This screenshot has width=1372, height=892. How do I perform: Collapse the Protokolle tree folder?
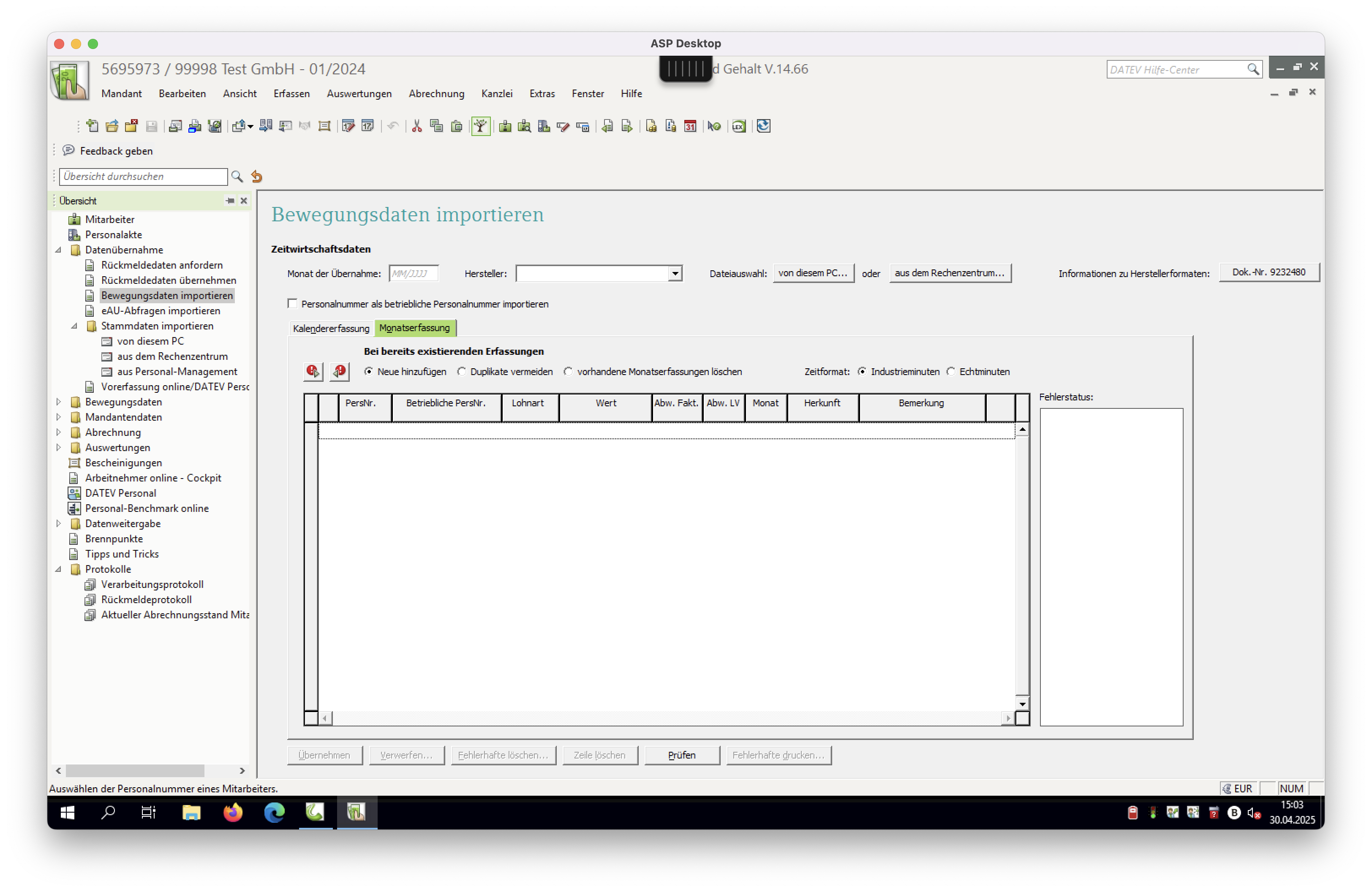pyautogui.click(x=59, y=569)
